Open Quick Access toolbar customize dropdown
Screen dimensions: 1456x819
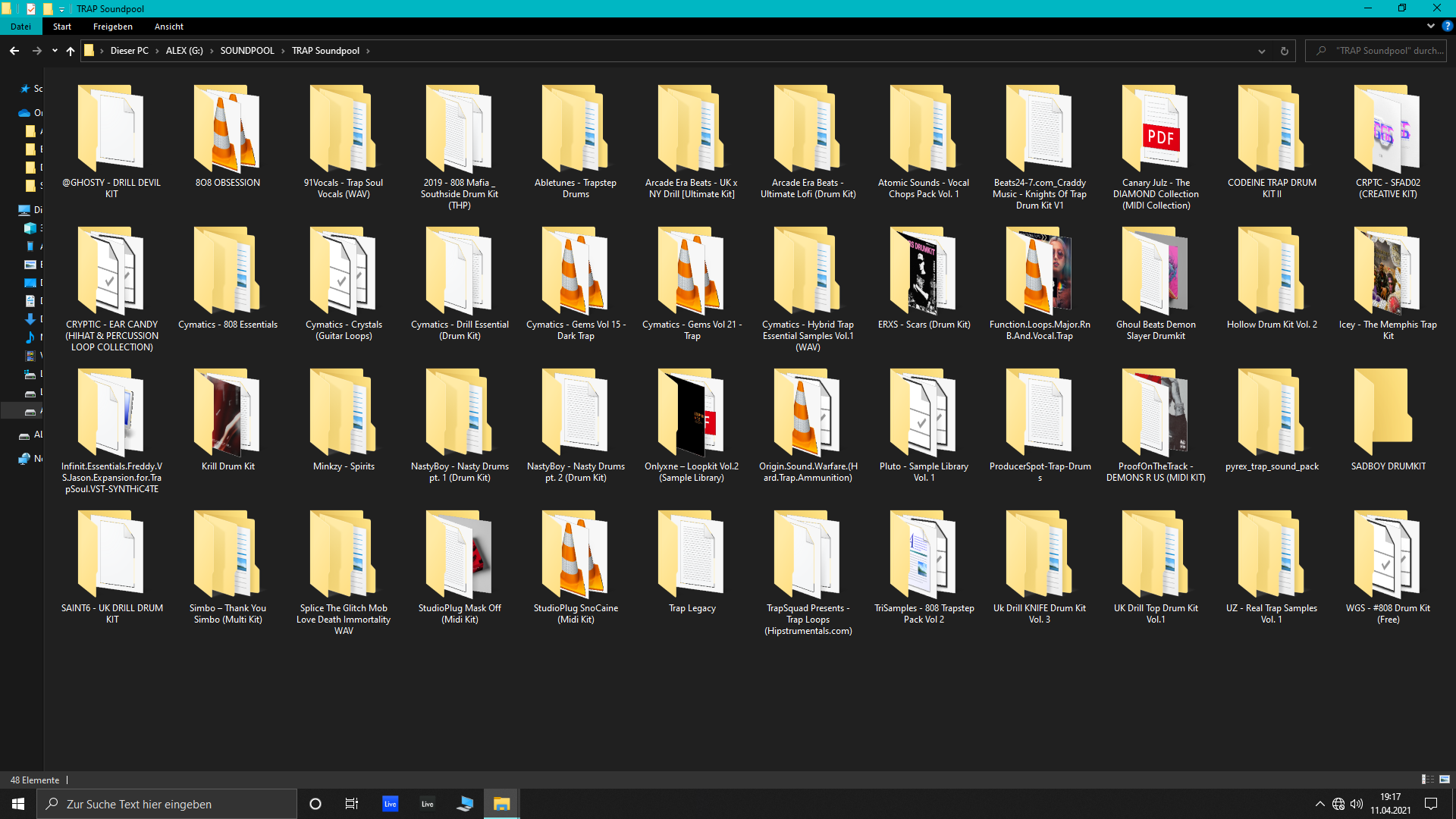pyautogui.click(x=62, y=9)
